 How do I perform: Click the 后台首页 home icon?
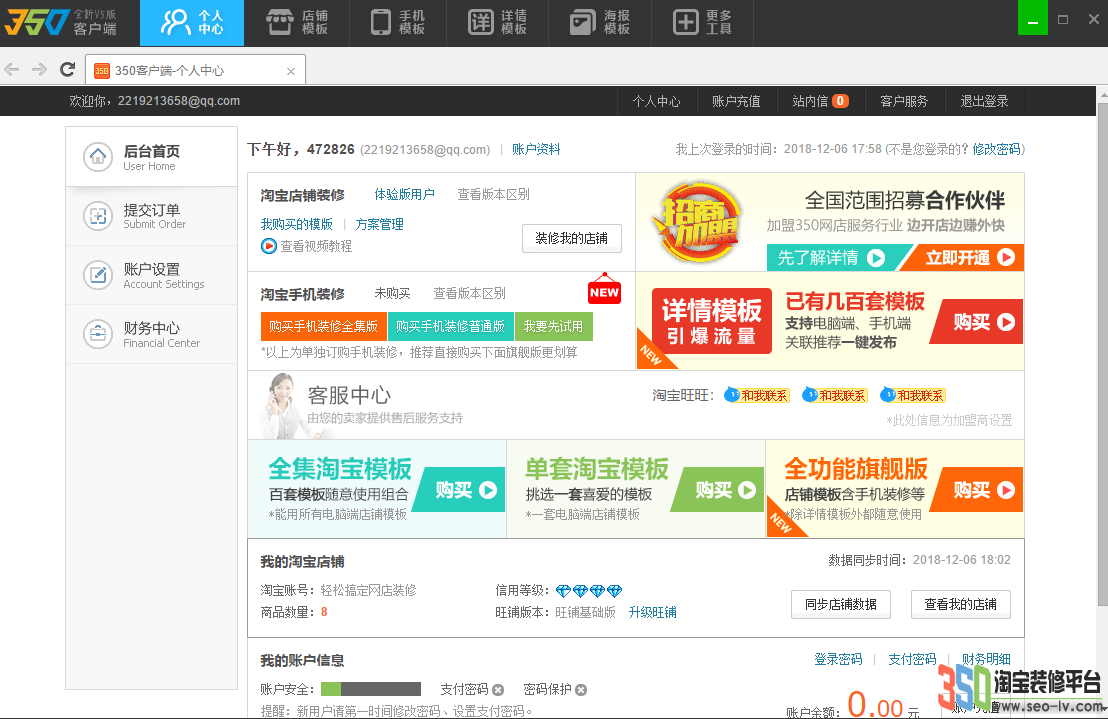coord(98,157)
